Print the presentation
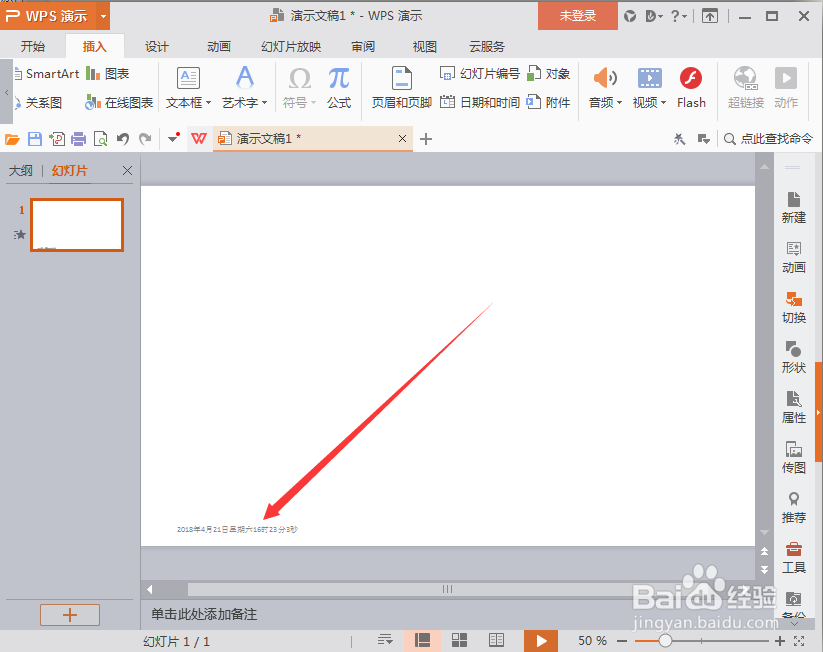The width and height of the screenshot is (823, 652). [78, 139]
